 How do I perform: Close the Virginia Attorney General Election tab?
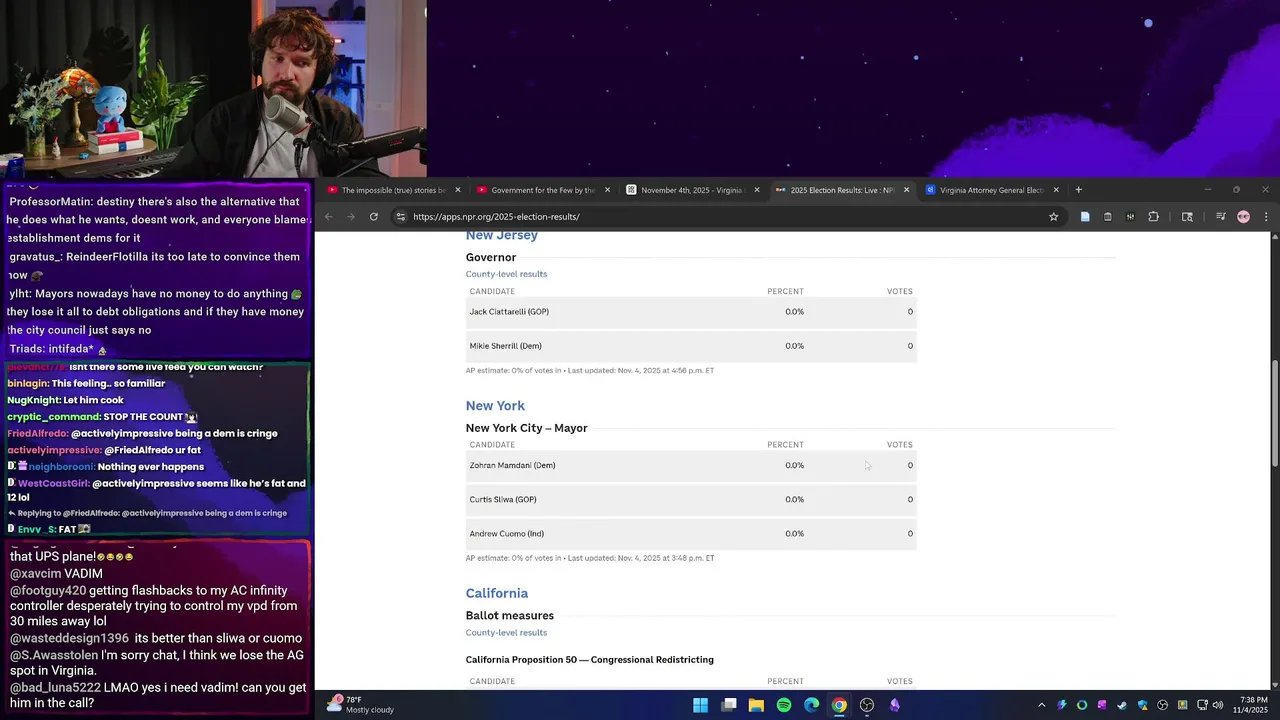[1056, 190]
